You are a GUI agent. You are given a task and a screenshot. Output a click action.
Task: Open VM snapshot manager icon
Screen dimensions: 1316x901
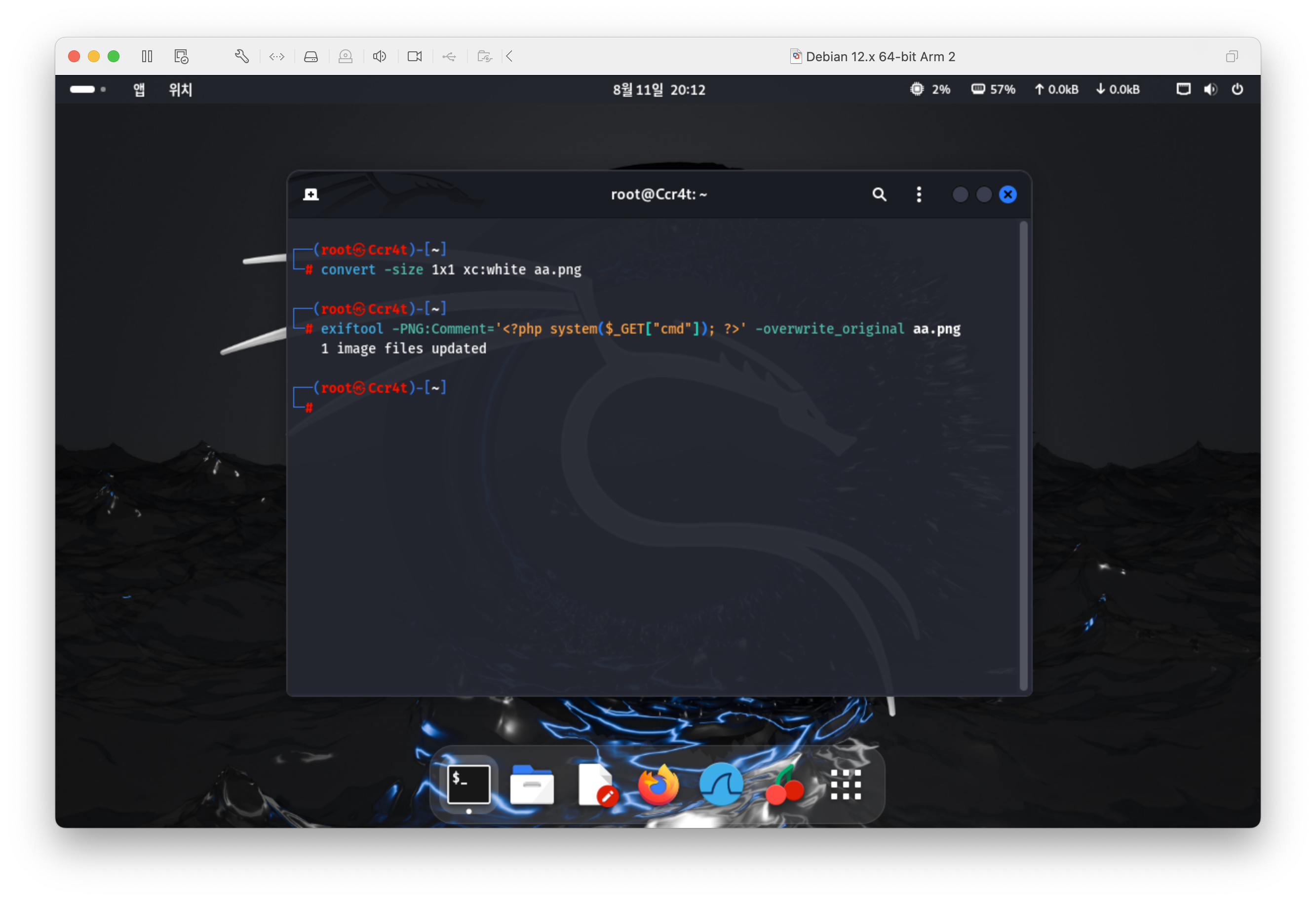click(181, 57)
